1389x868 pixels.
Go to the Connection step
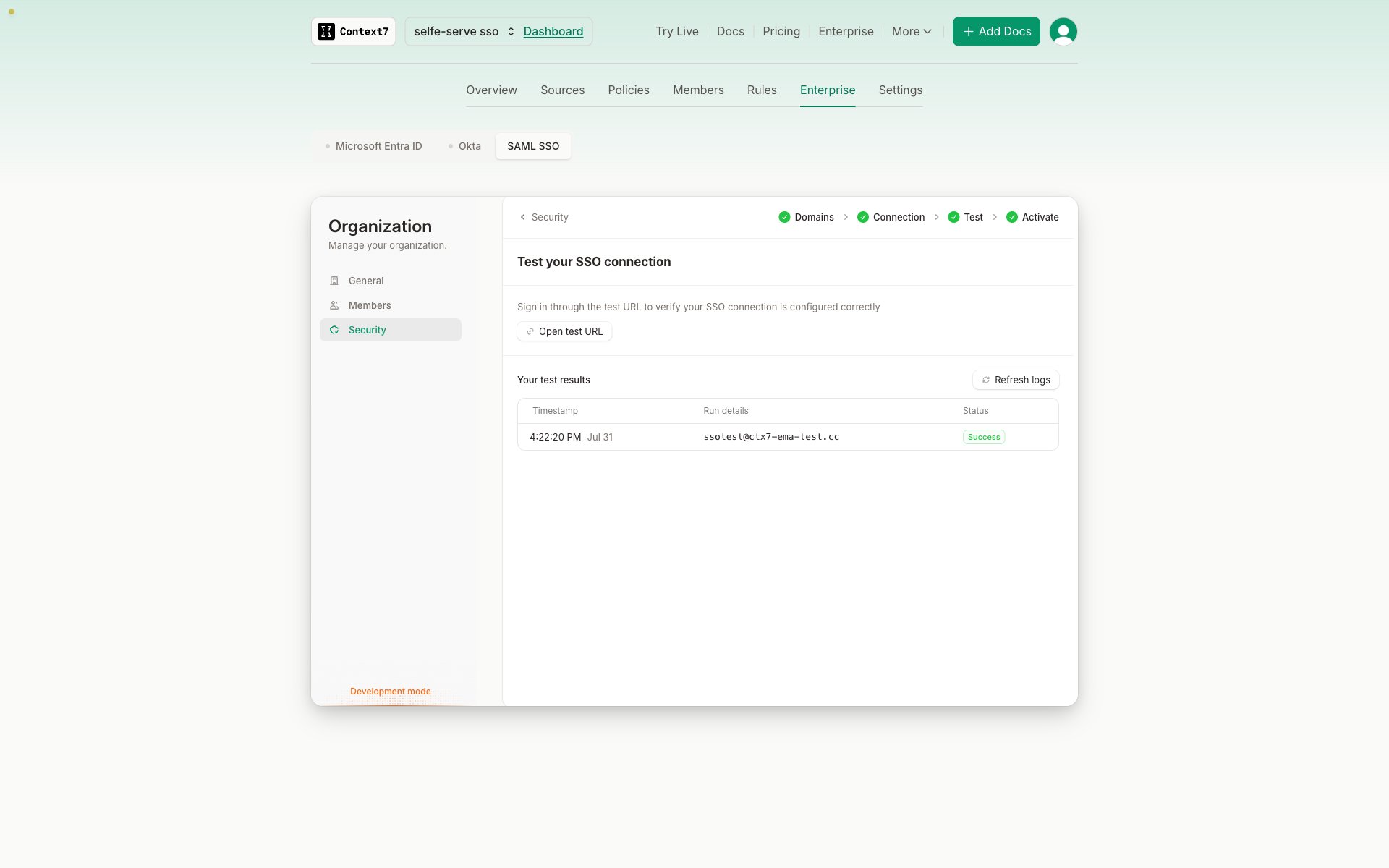(x=891, y=217)
